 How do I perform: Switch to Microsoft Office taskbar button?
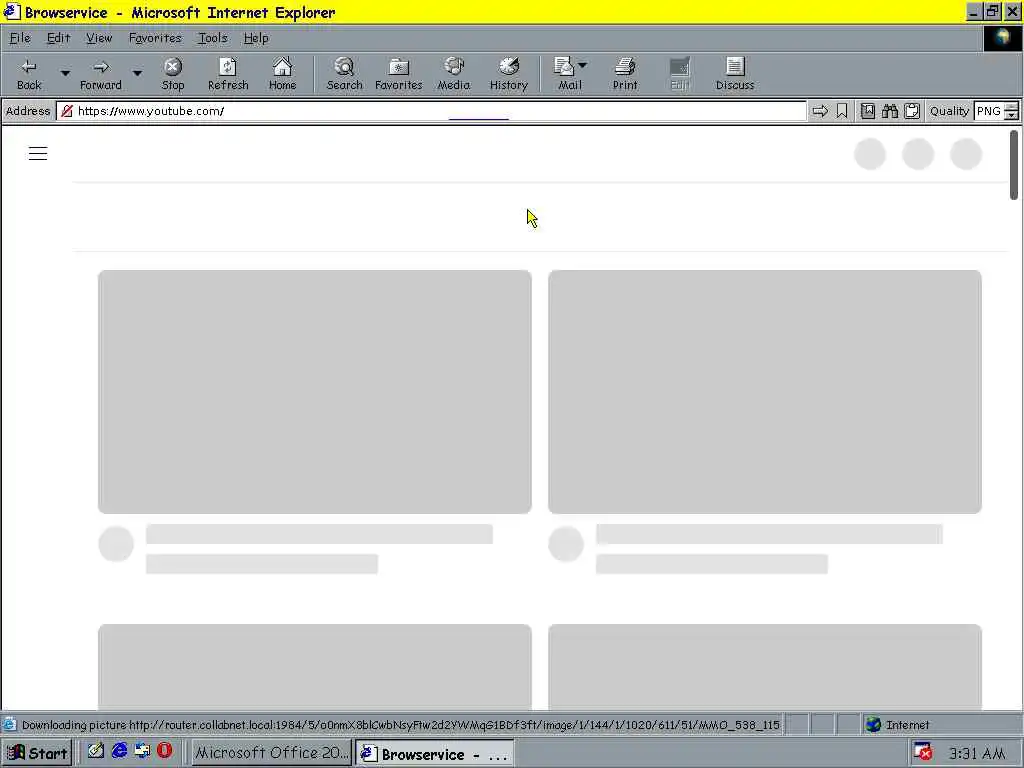click(271, 753)
